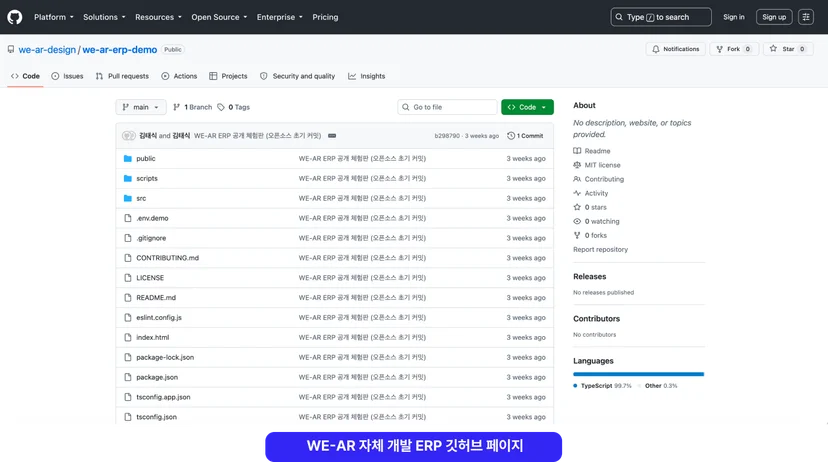Viewport: 828px width, 462px height.
Task: View the 0 Tags link
Action: (x=233, y=107)
